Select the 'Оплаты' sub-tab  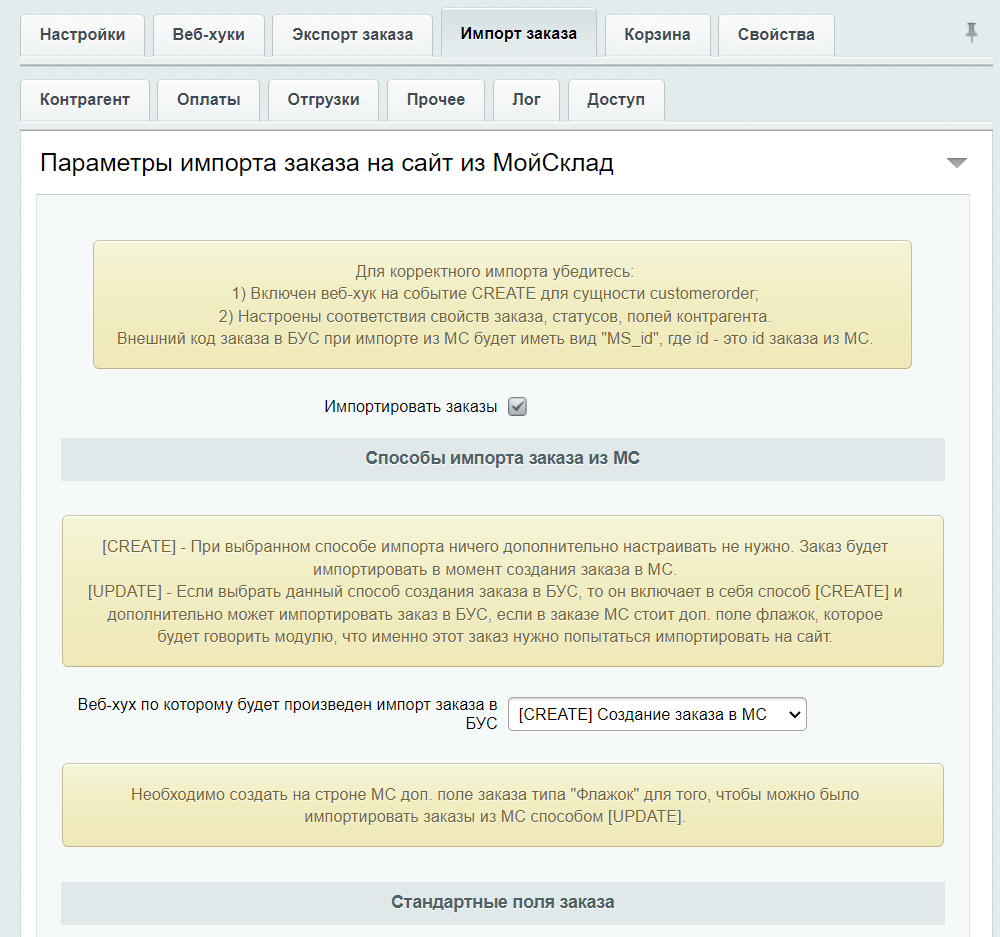pos(208,100)
